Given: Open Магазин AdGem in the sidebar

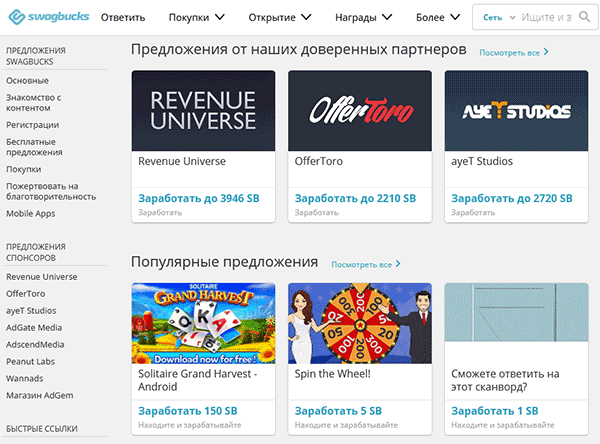Looking at the screenshot, I should click(39, 395).
